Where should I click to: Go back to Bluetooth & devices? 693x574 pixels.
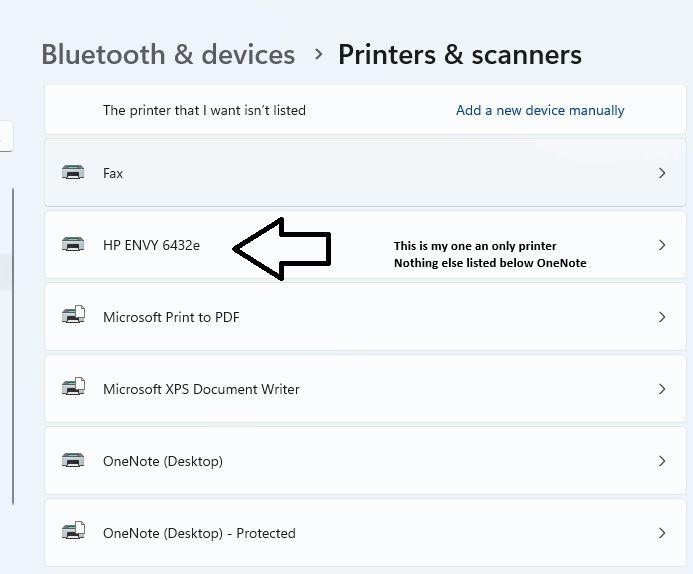[x=168, y=54]
